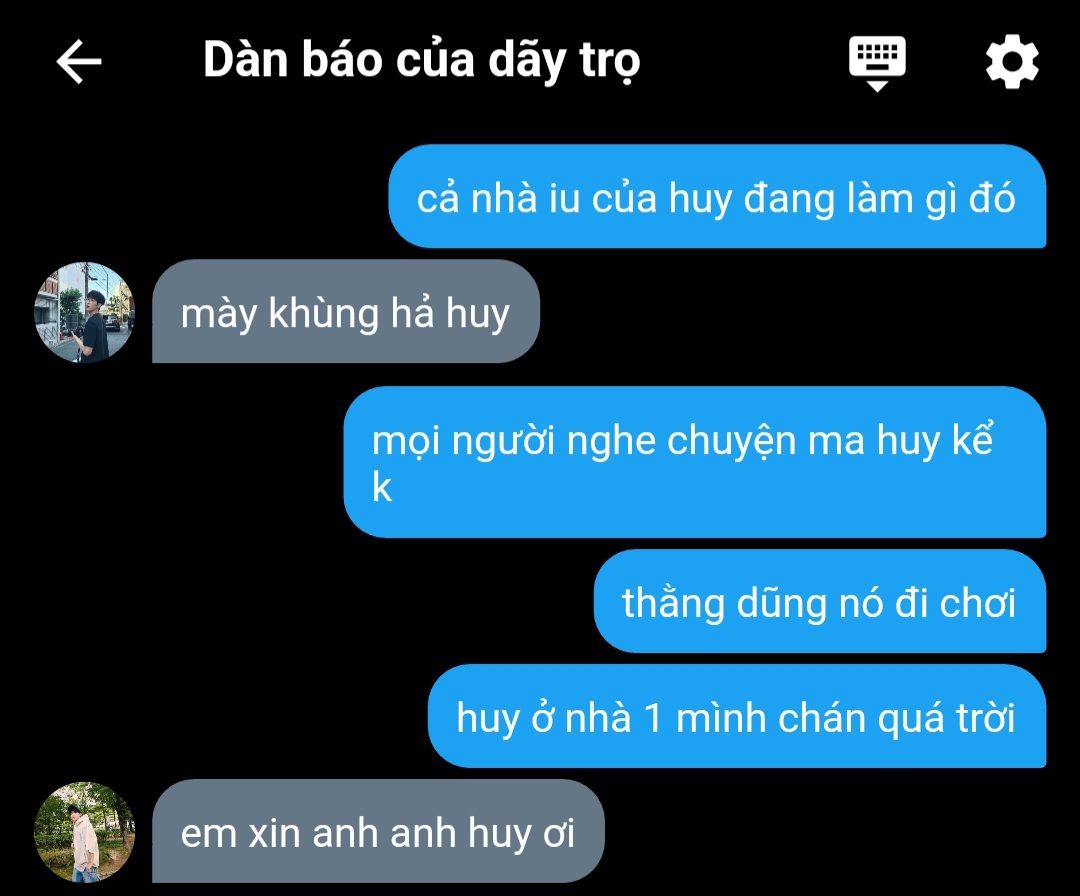Select message 'cả nhà iu của huy đang làm gì đó'
Screen dimensions: 1080x896
pyautogui.click(x=717, y=196)
